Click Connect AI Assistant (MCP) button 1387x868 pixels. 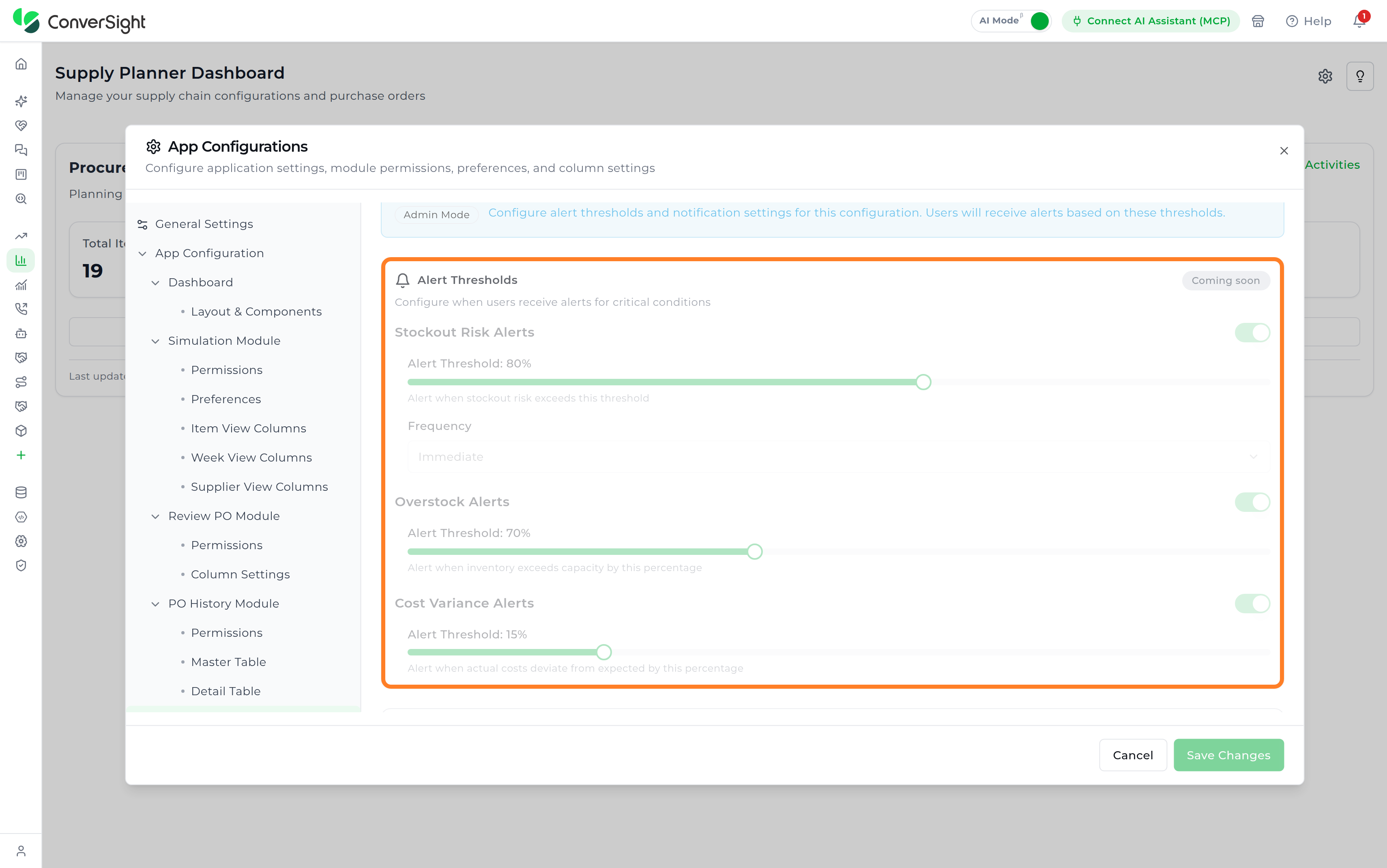(x=1151, y=21)
